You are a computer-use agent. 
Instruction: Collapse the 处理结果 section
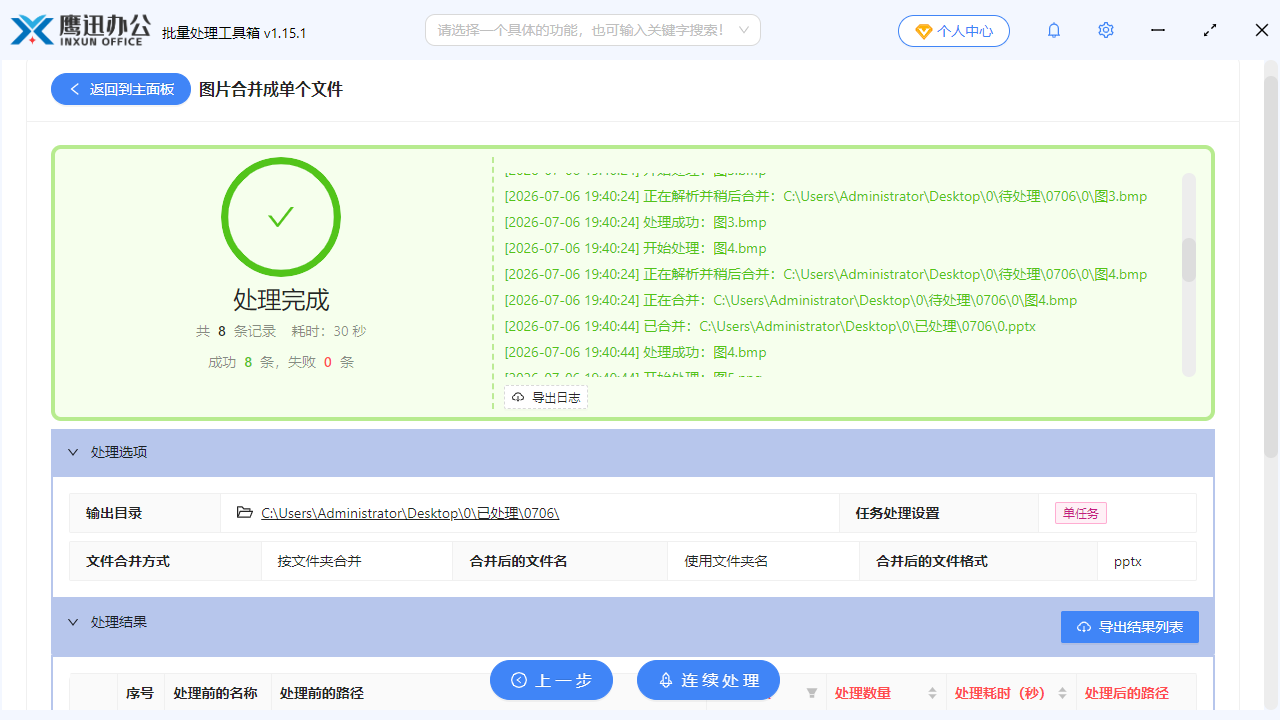coord(73,622)
